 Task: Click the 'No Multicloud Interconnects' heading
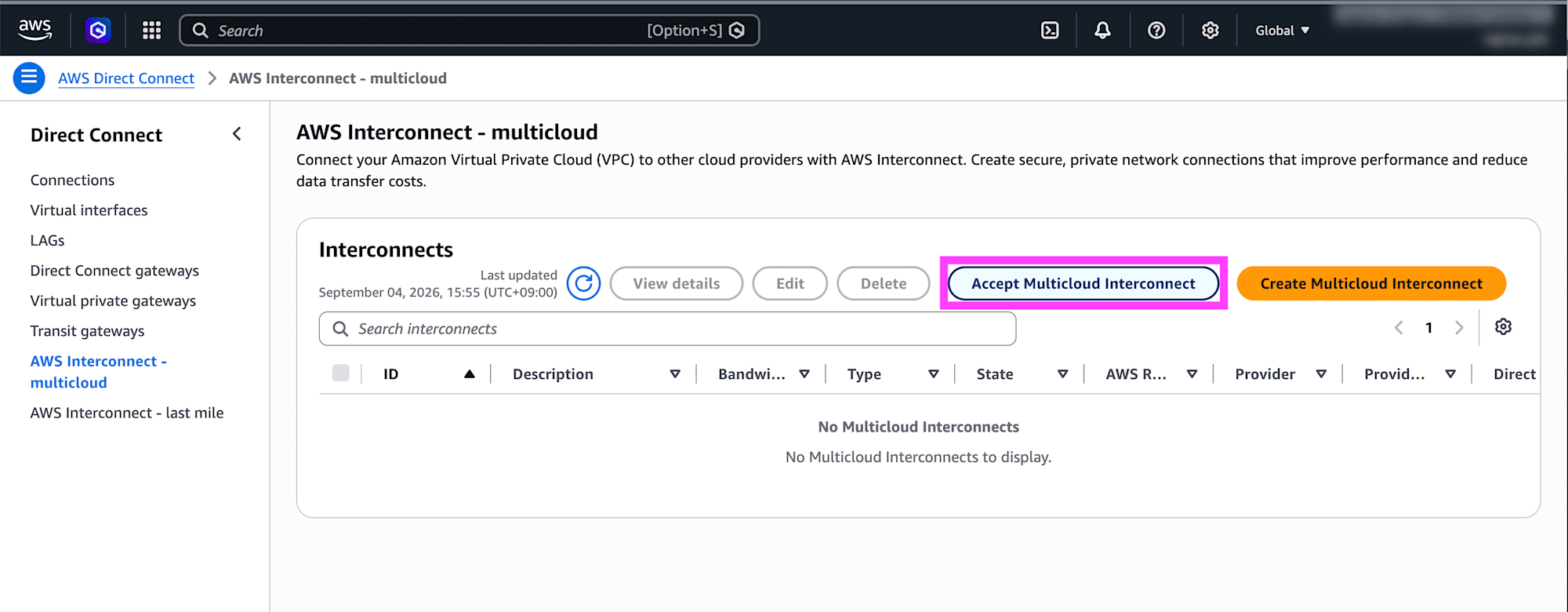pyautogui.click(x=919, y=427)
